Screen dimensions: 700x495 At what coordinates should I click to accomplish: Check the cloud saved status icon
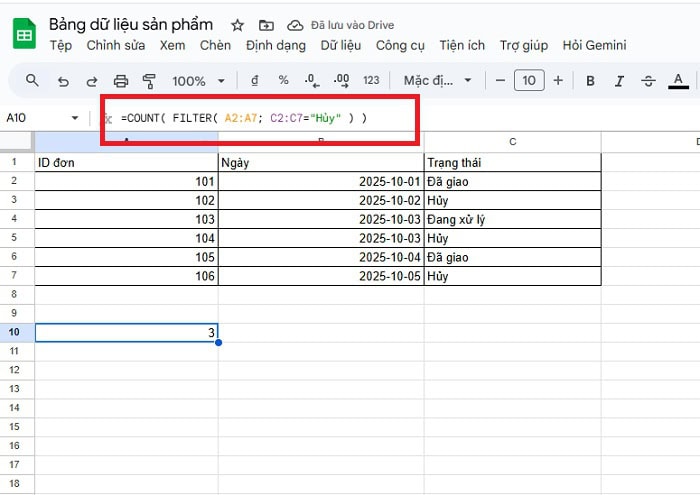click(x=295, y=25)
